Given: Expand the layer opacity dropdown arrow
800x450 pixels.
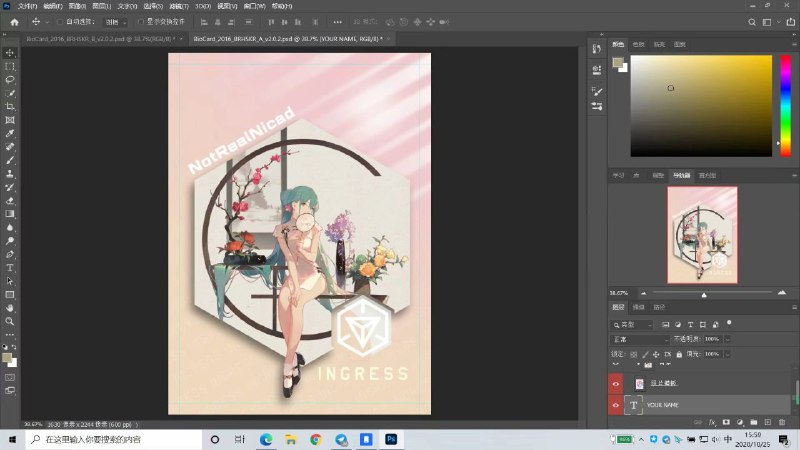Looking at the screenshot, I should [727, 340].
